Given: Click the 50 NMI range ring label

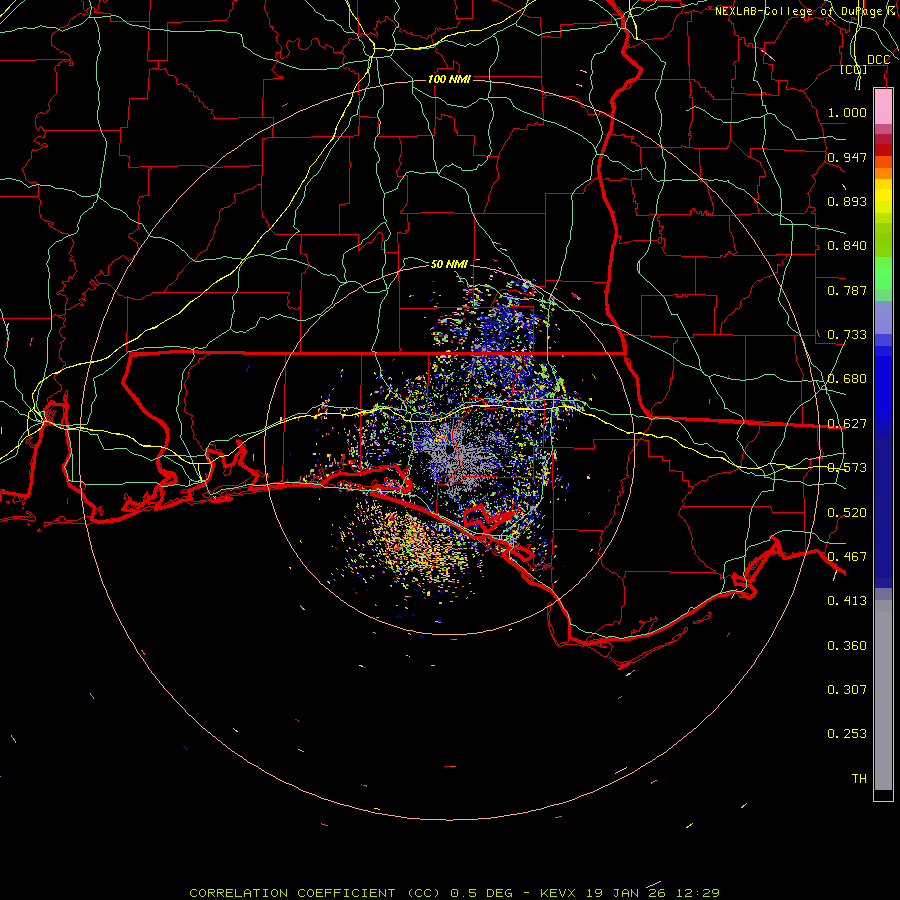Looking at the screenshot, I should click(x=449, y=264).
